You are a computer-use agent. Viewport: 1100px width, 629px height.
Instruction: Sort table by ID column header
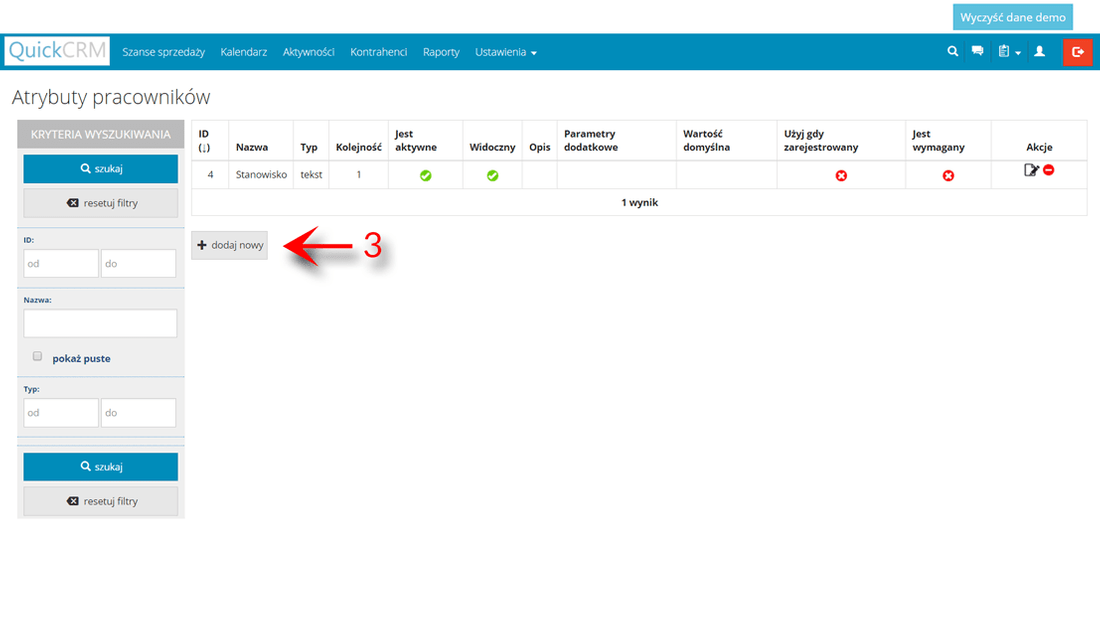[204, 140]
